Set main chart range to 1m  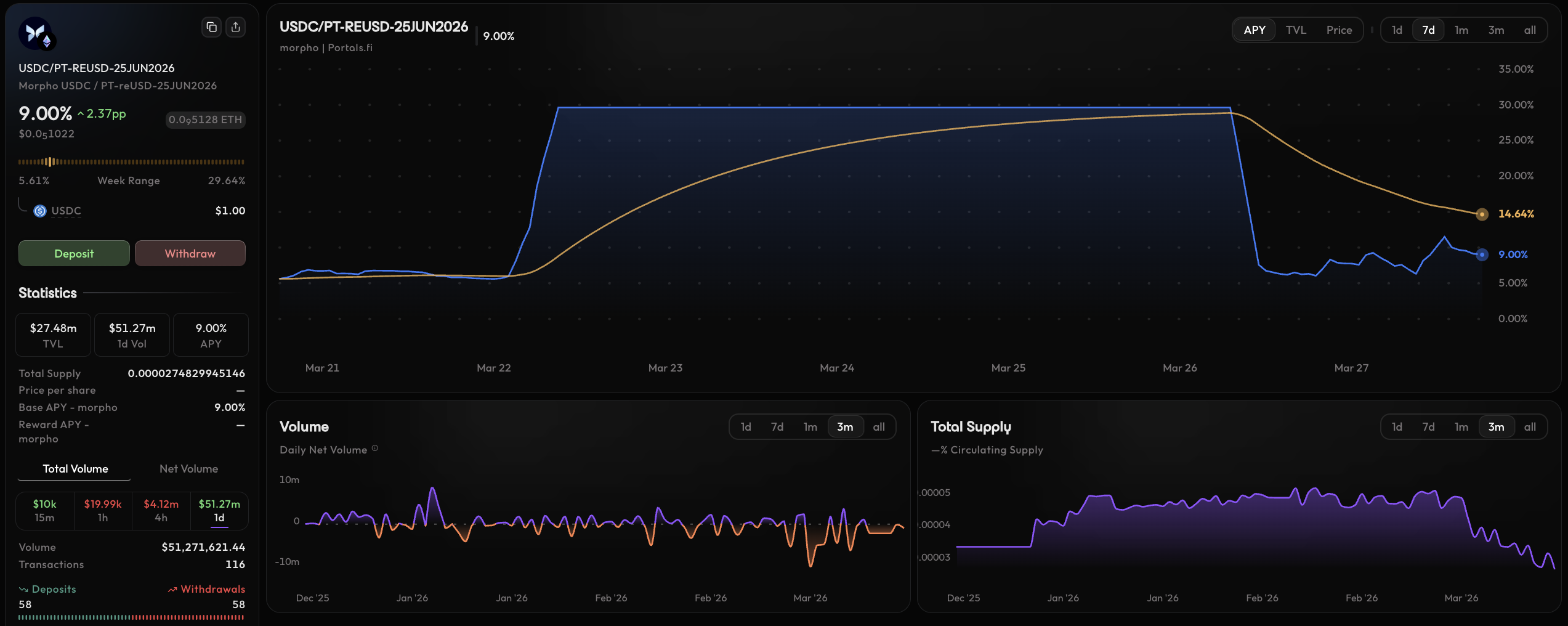point(1461,30)
